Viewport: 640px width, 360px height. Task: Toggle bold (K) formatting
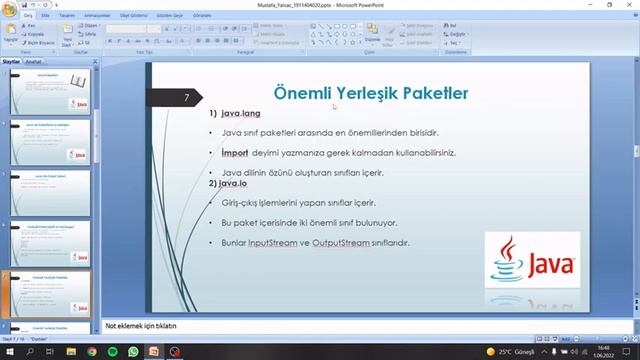click(110, 41)
